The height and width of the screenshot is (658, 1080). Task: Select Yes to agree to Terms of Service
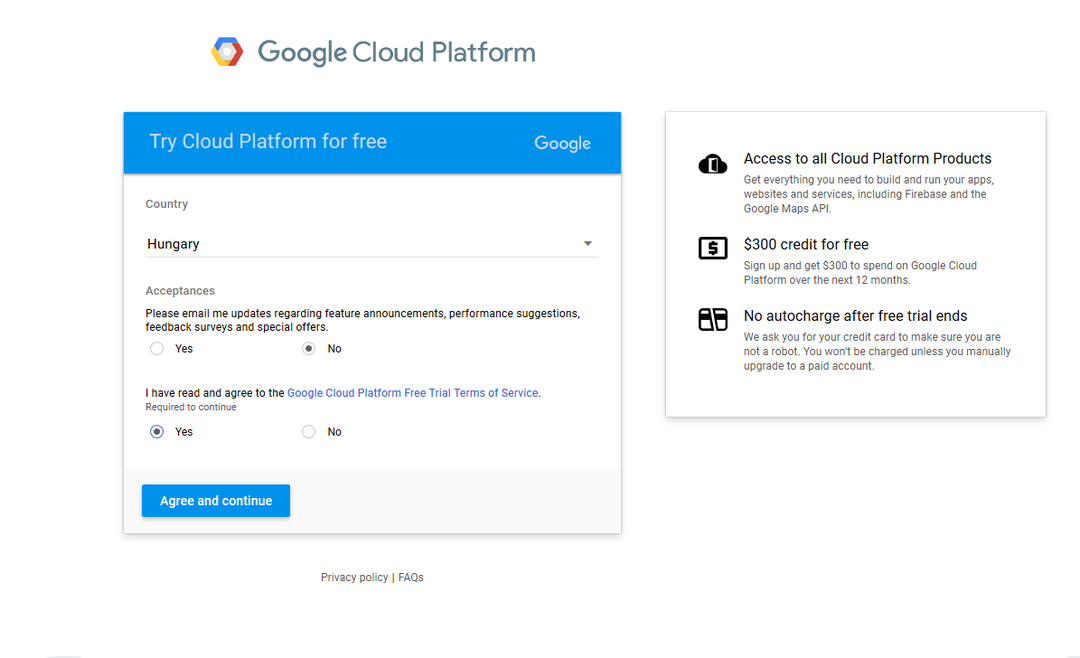click(x=157, y=432)
